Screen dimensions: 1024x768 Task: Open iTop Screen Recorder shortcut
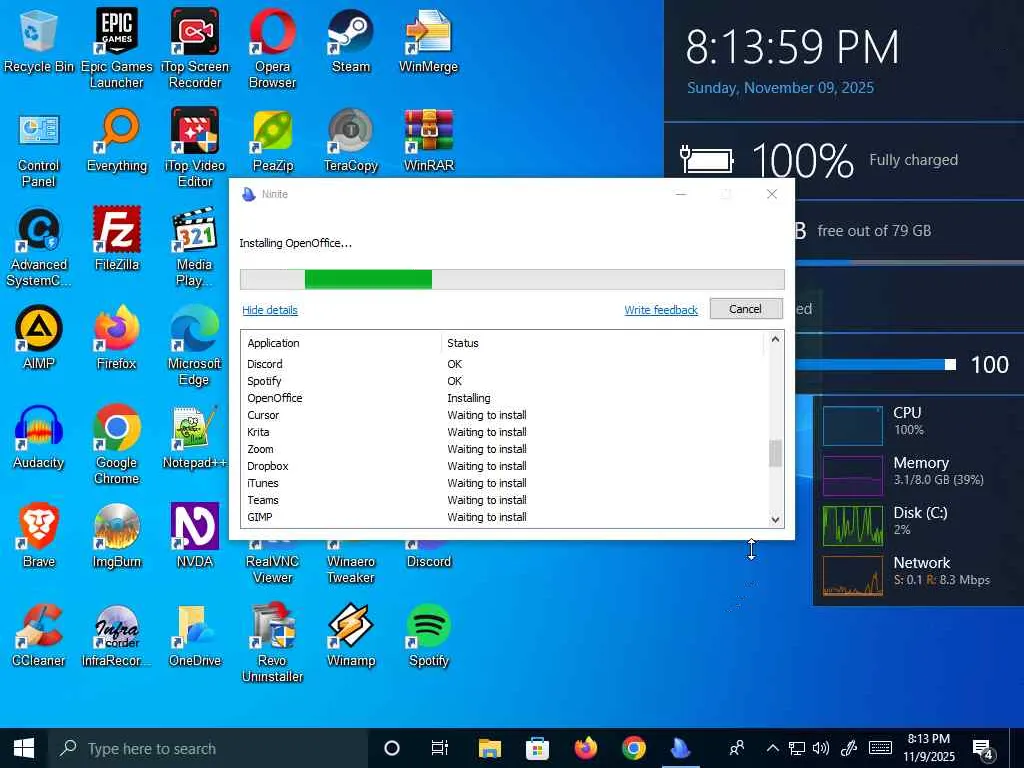(x=195, y=48)
